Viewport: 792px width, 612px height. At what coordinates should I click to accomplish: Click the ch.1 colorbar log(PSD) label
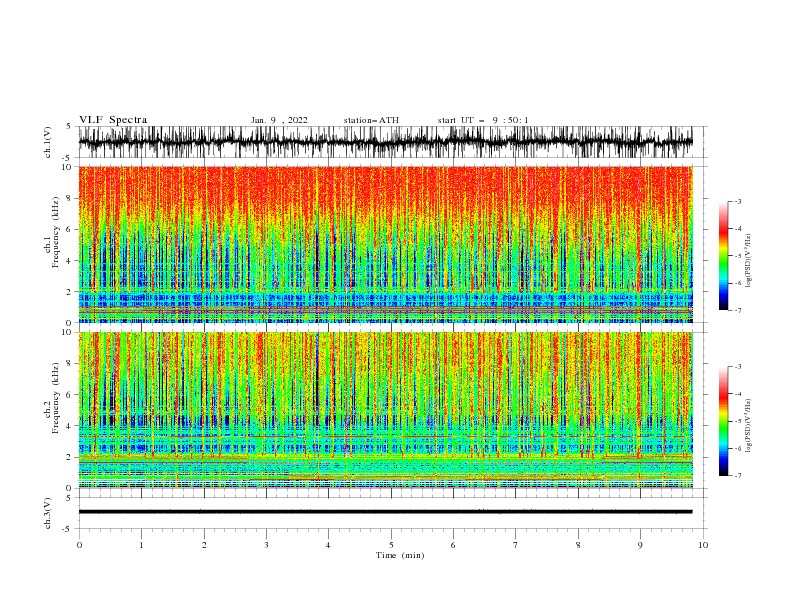pos(748,261)
